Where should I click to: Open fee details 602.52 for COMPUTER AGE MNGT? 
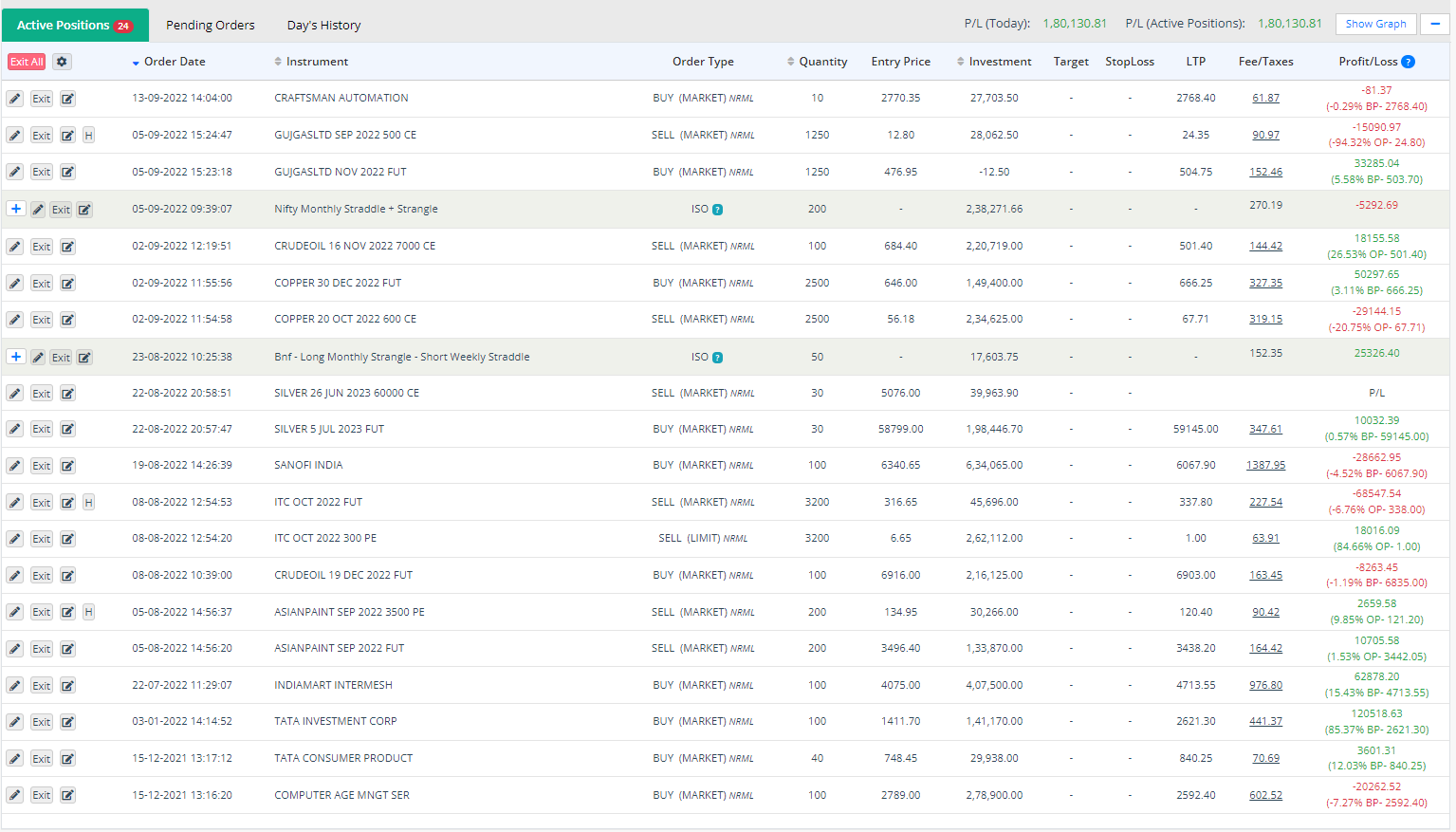click(x=1265, y=795)
